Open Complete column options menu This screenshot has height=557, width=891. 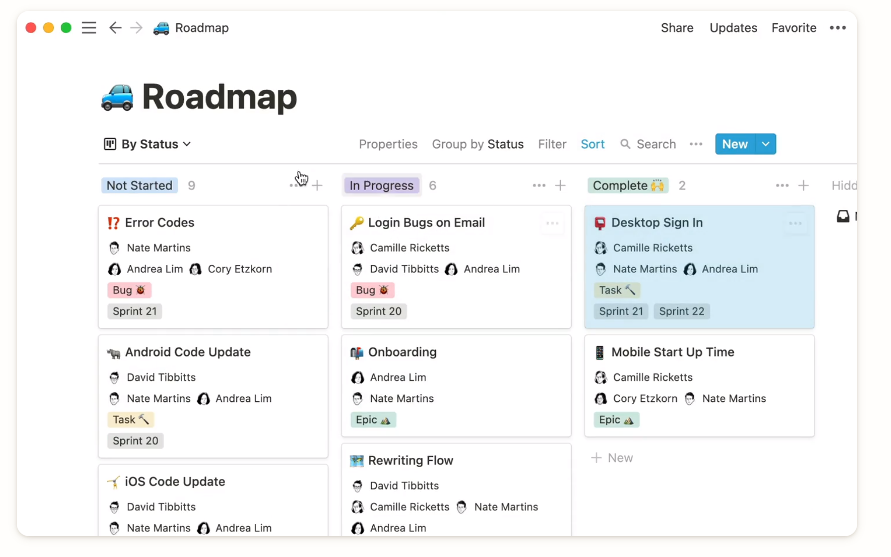click(x=782, y=185)
